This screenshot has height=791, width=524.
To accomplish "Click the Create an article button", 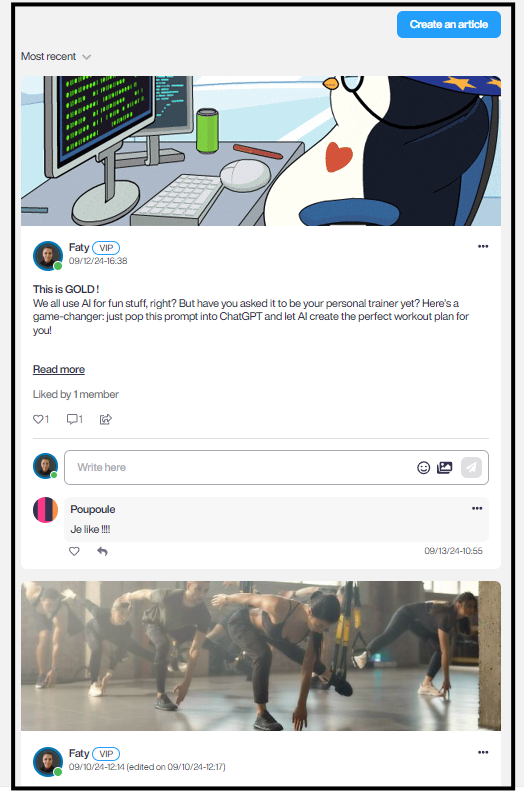I will pos(448,24).
